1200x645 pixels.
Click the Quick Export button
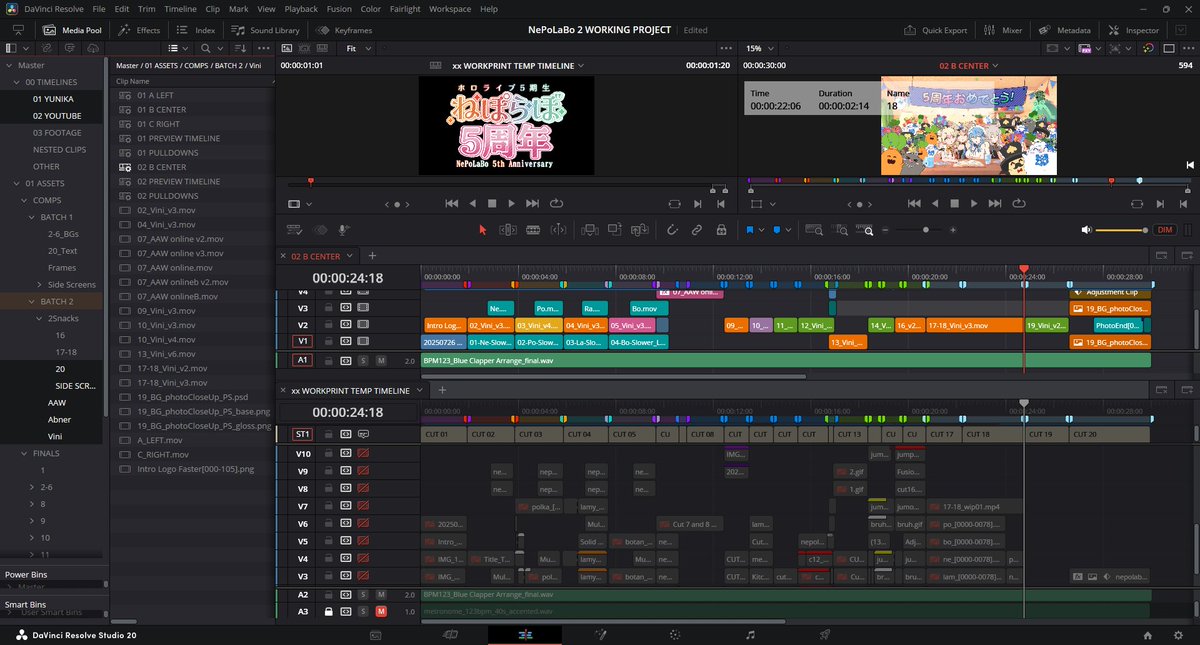(935, 30)
